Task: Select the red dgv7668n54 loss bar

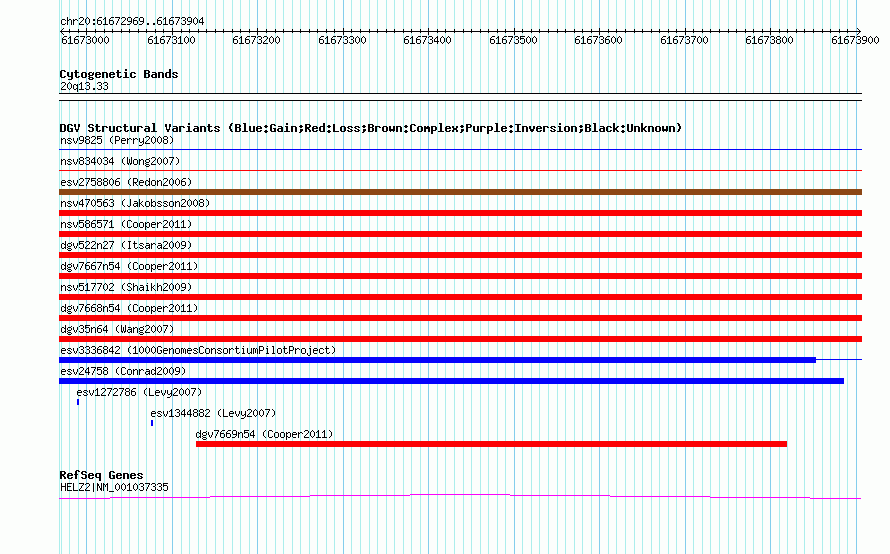Action: (x=460, y=318)
